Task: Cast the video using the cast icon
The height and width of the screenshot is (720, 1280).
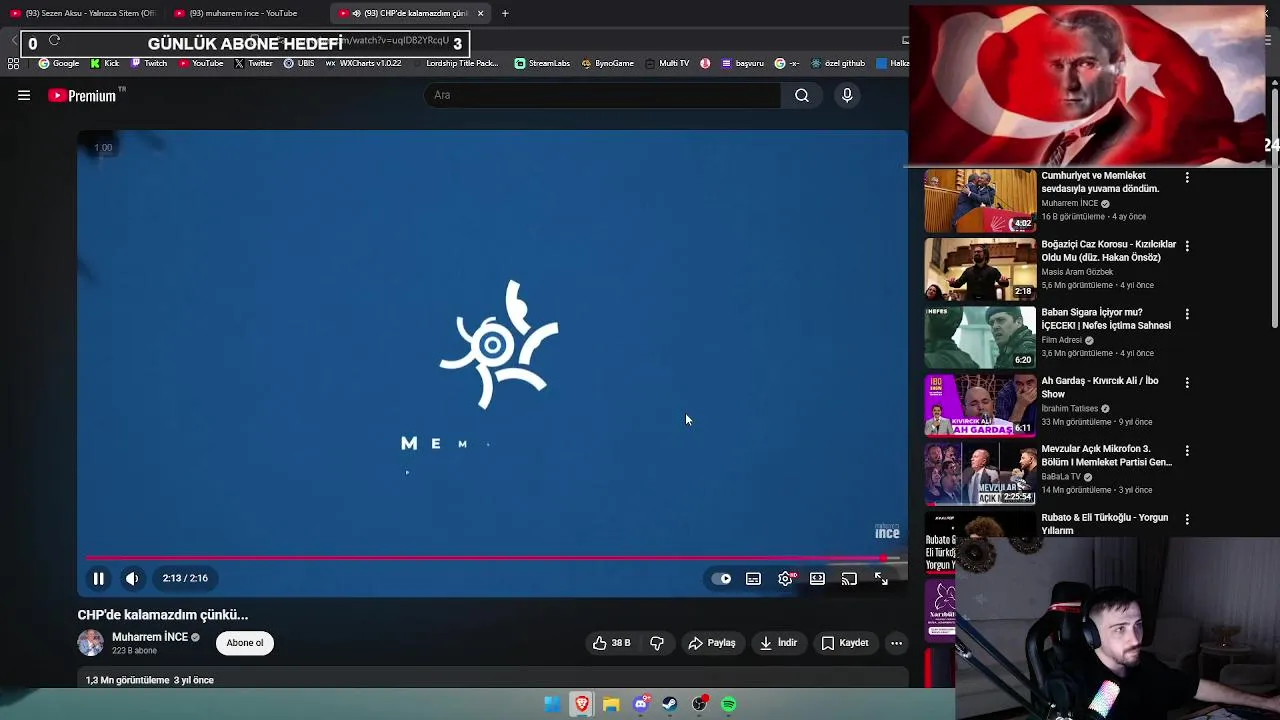Action: pos(849,578)
